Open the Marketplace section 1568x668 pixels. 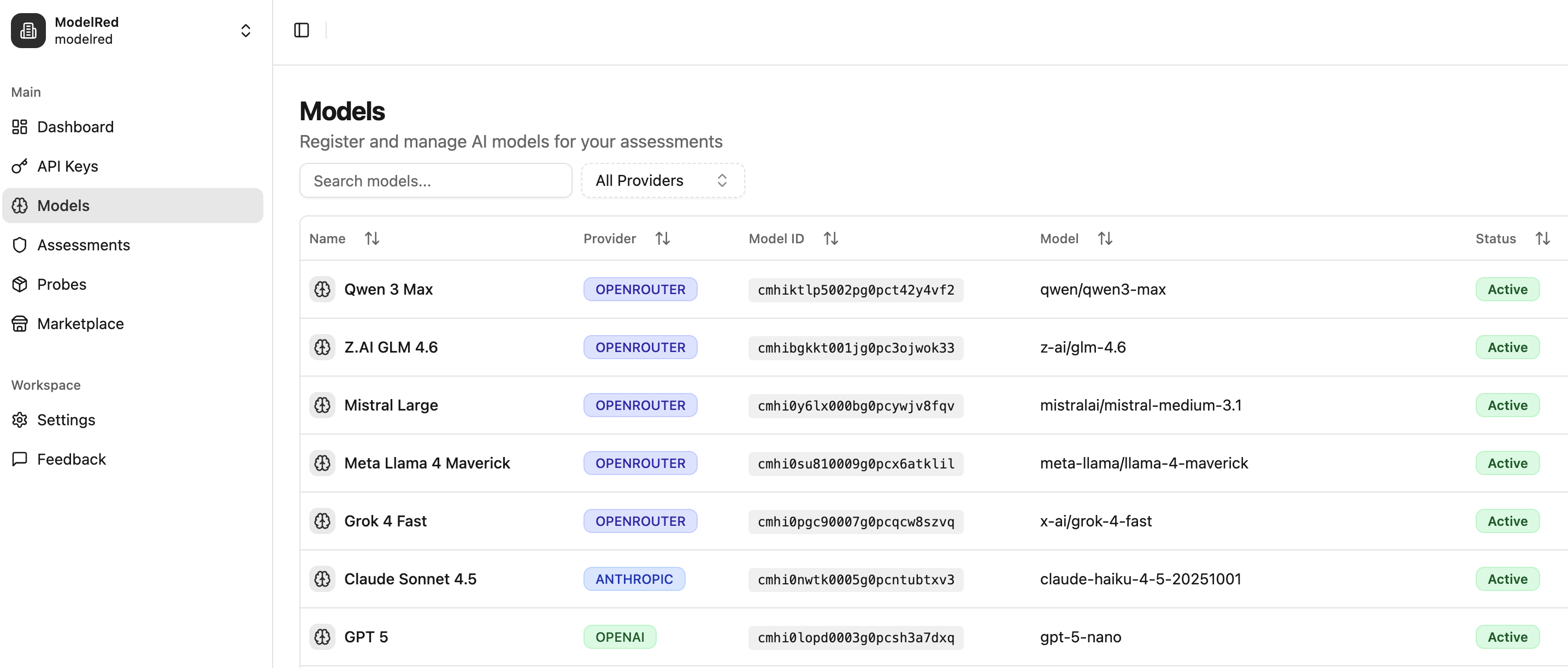[x=80, y=324]
